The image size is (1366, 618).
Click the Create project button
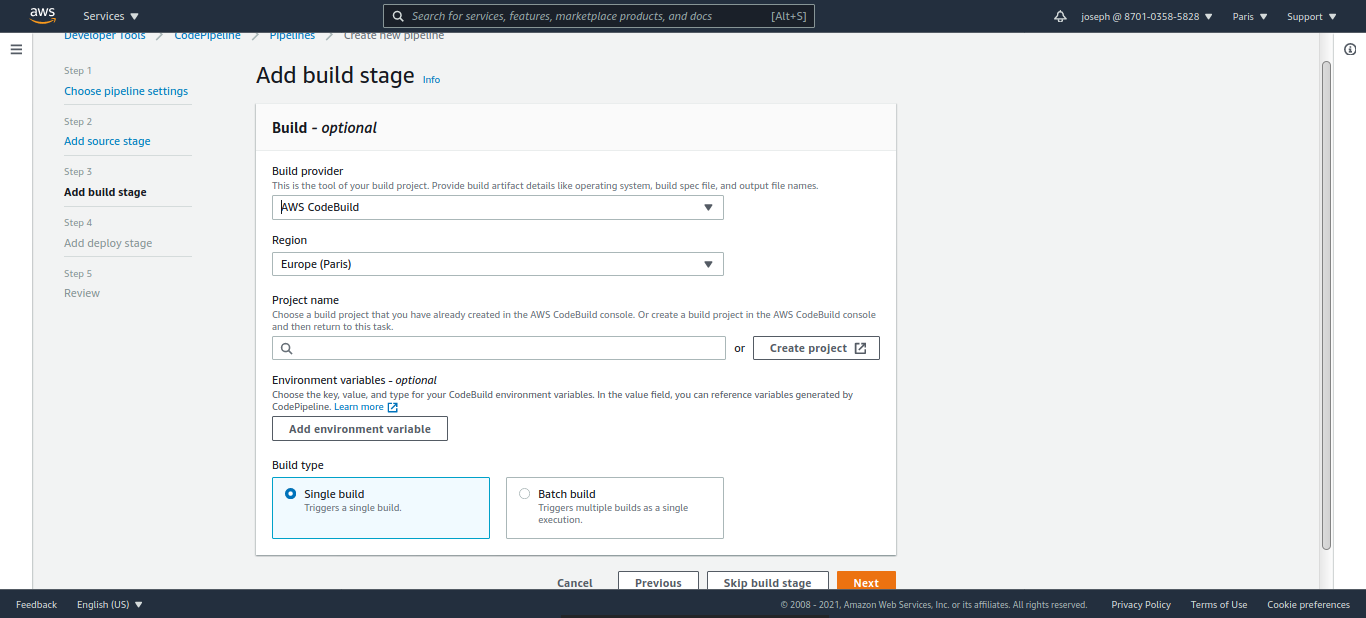pos(816,348)
